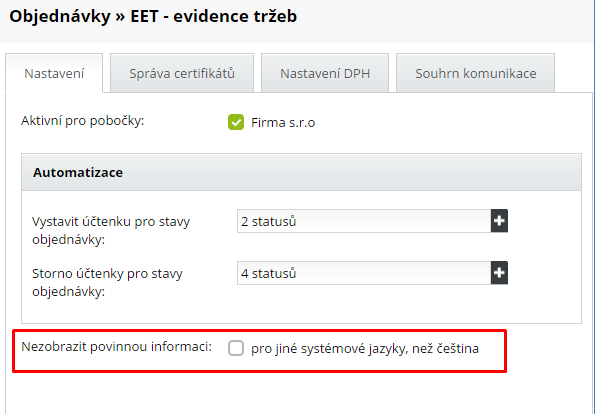Go to Souhrn komunikace tab
The height and width of the screenshot is (414, 595).
pyautogui.click(x=475, y=73)
